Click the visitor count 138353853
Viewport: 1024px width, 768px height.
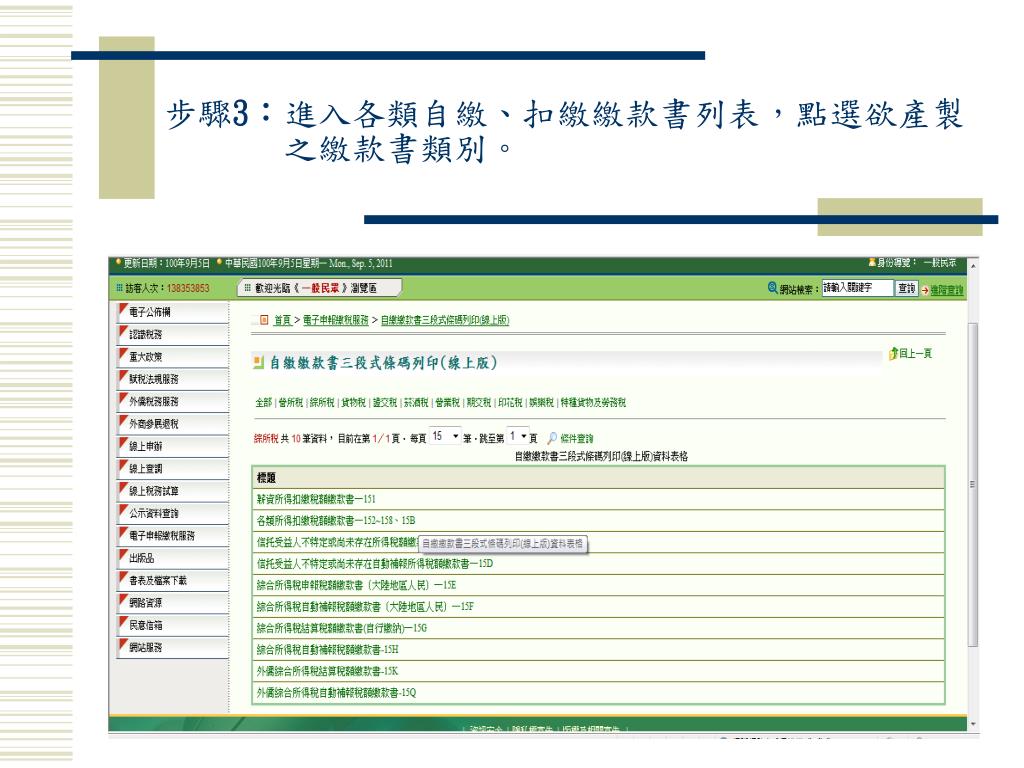pyautogui.click(x=188, y=288)
